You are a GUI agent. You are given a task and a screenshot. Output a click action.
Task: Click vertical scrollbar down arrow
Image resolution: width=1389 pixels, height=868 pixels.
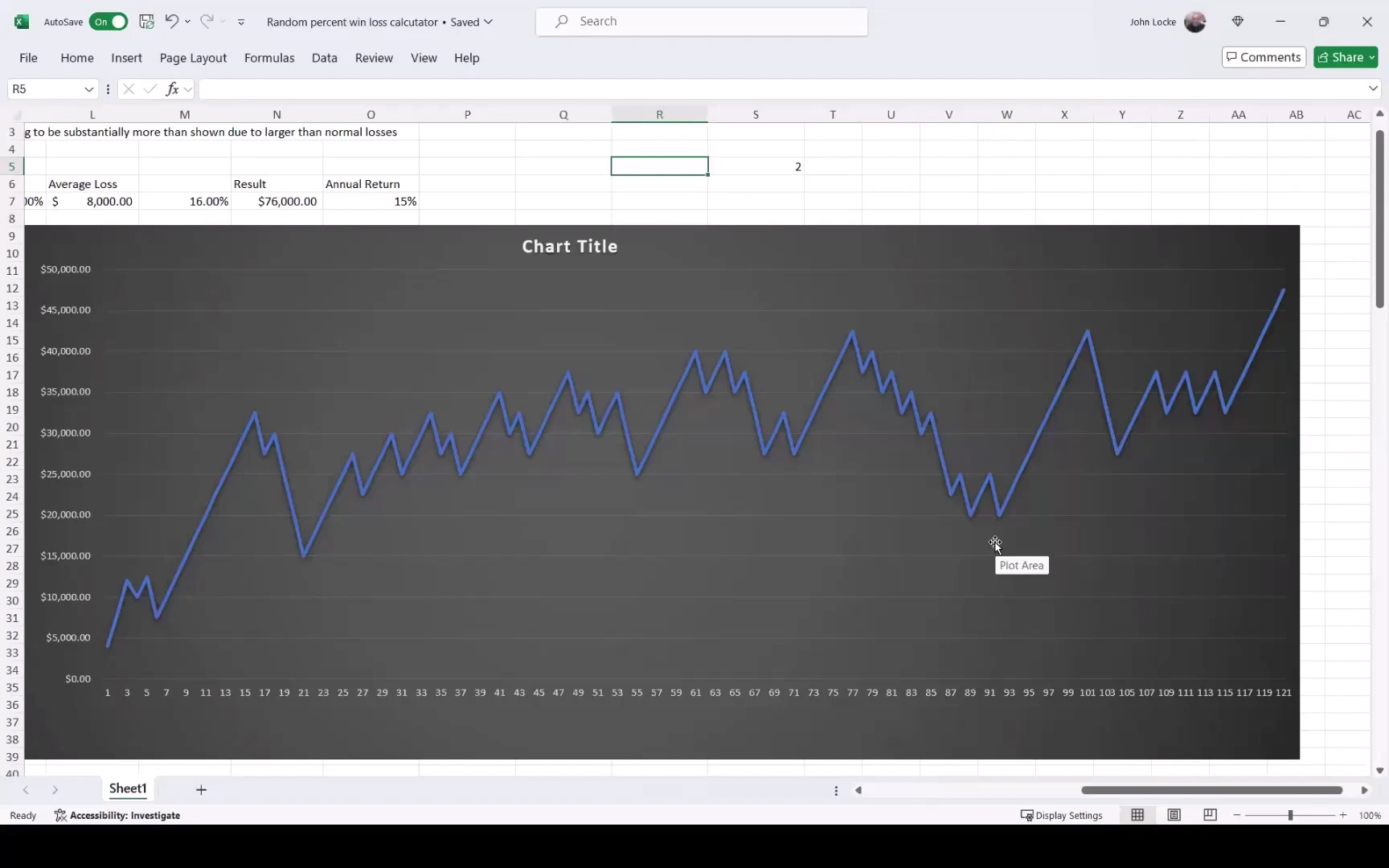pos(1379,771)
